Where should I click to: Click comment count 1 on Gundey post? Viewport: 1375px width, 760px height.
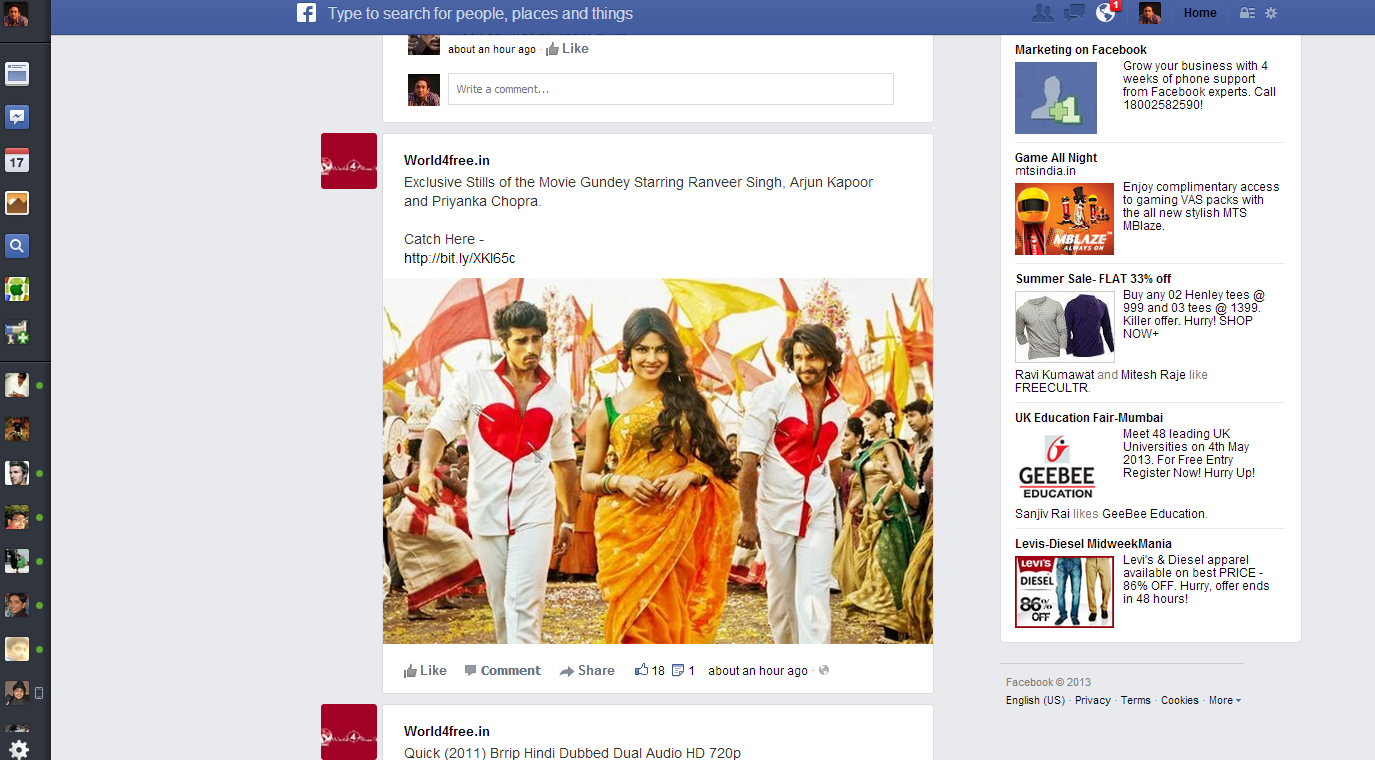tap(683, 671)
